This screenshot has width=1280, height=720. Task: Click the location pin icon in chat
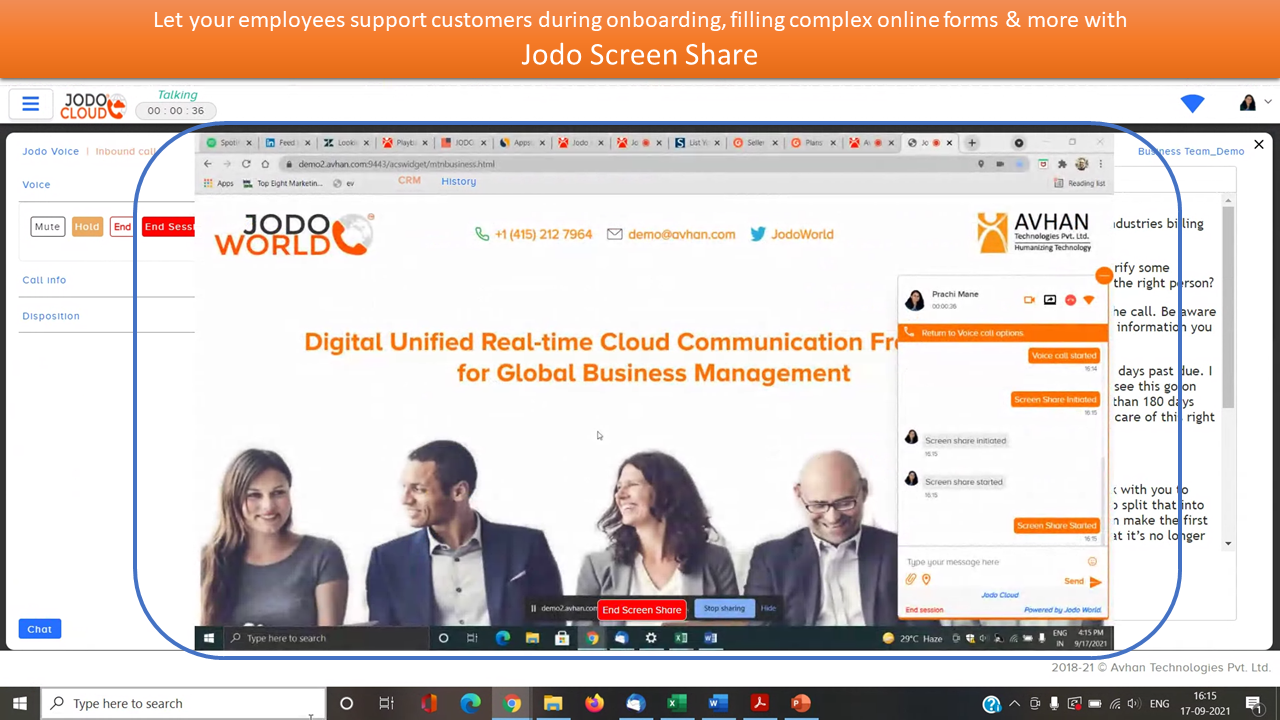926,580
